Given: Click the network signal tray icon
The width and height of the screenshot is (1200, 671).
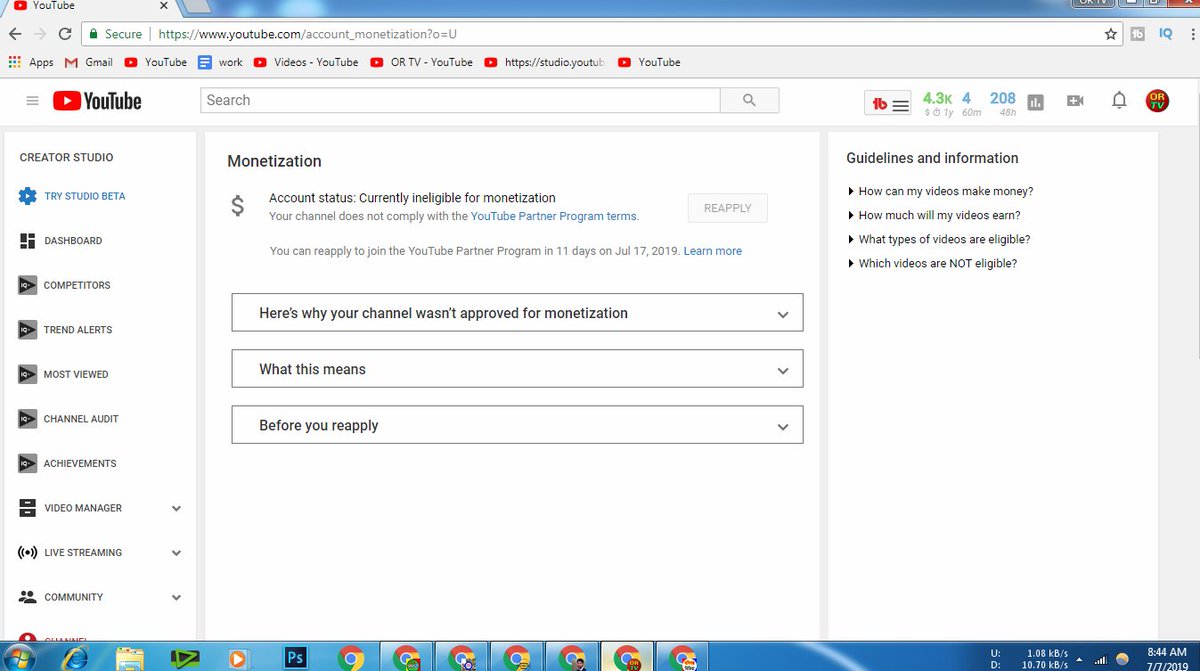Looking at the screenshot, I should coord(1102,659).
